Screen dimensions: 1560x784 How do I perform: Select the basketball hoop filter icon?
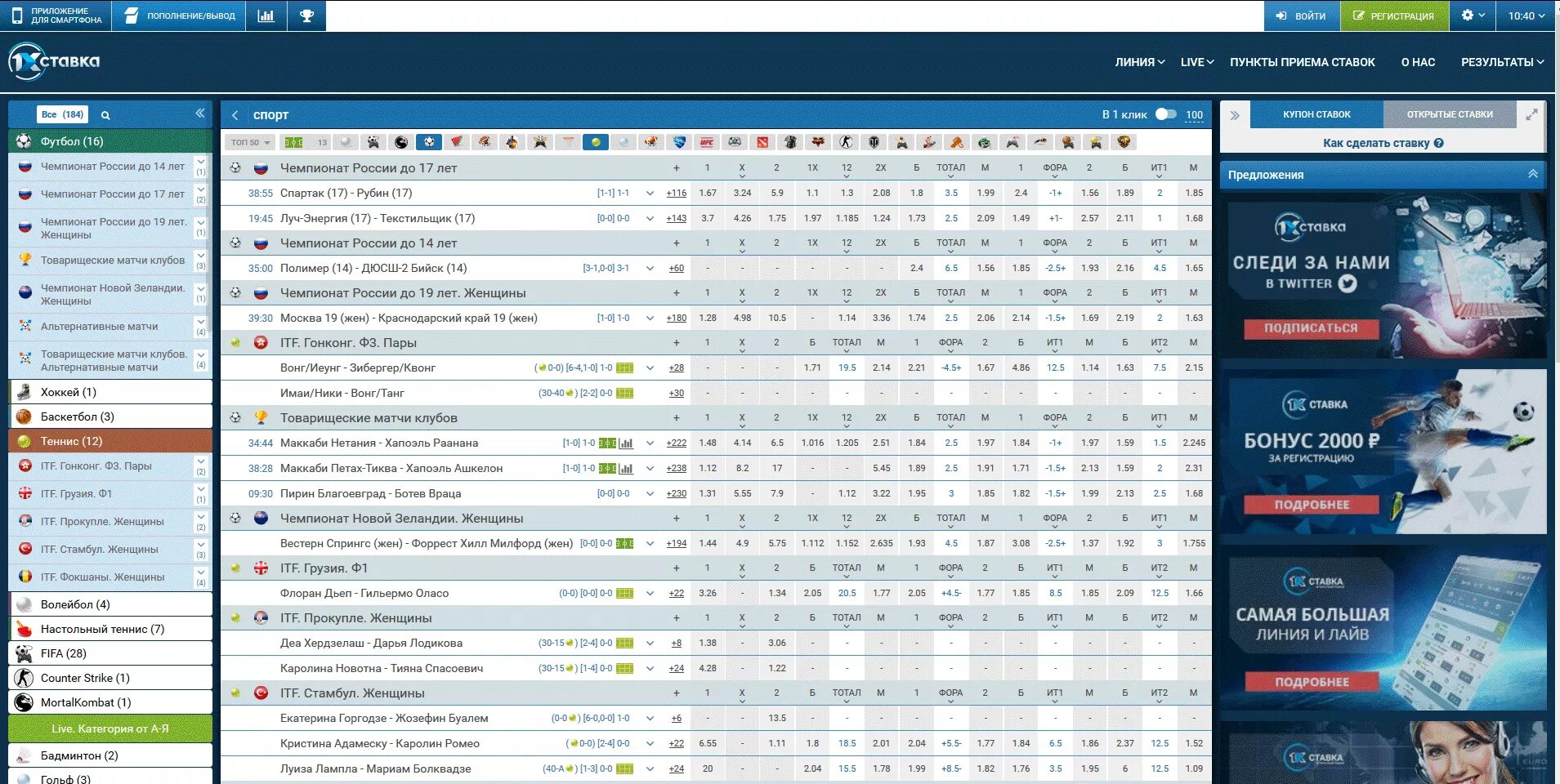coord(568,142)
